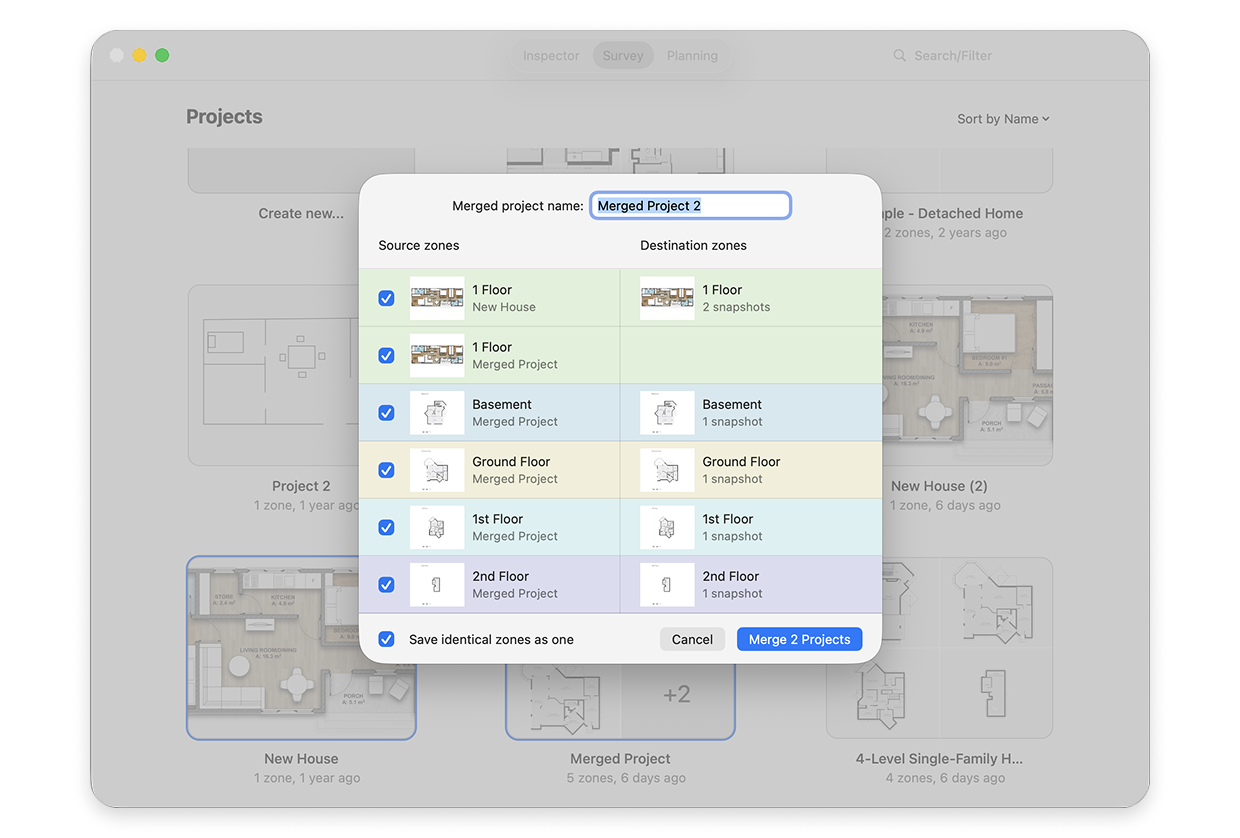The width and height of the screenshot is (1240, 838).
Task: Click the search magnifier icon
Action: coord(899,56)
